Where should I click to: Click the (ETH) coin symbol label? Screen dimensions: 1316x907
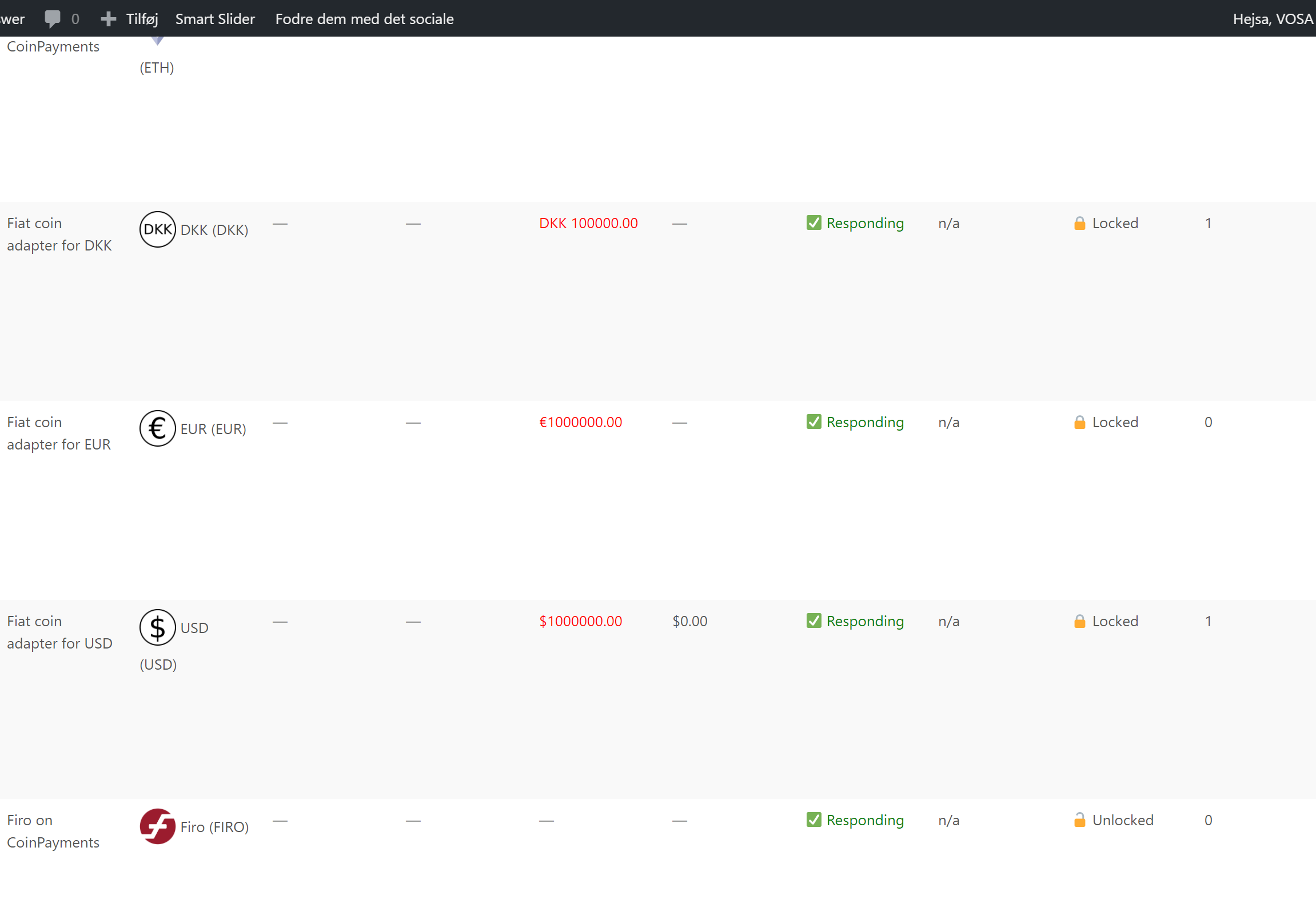[157, 67]
